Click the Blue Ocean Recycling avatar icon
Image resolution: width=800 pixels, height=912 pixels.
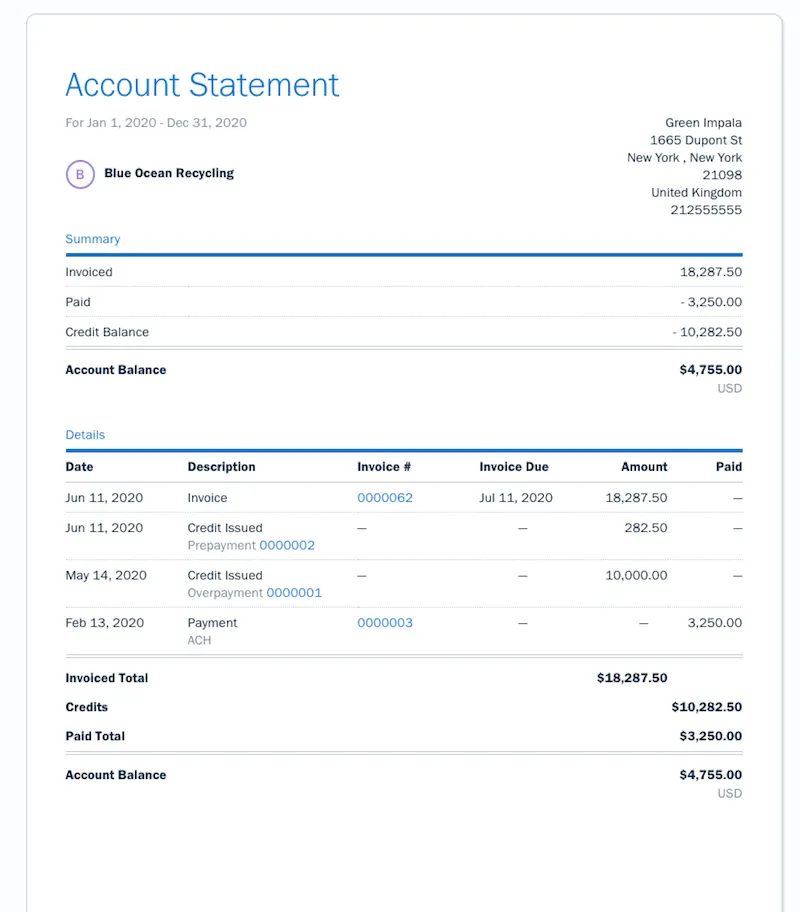click(x=80, y=174)
